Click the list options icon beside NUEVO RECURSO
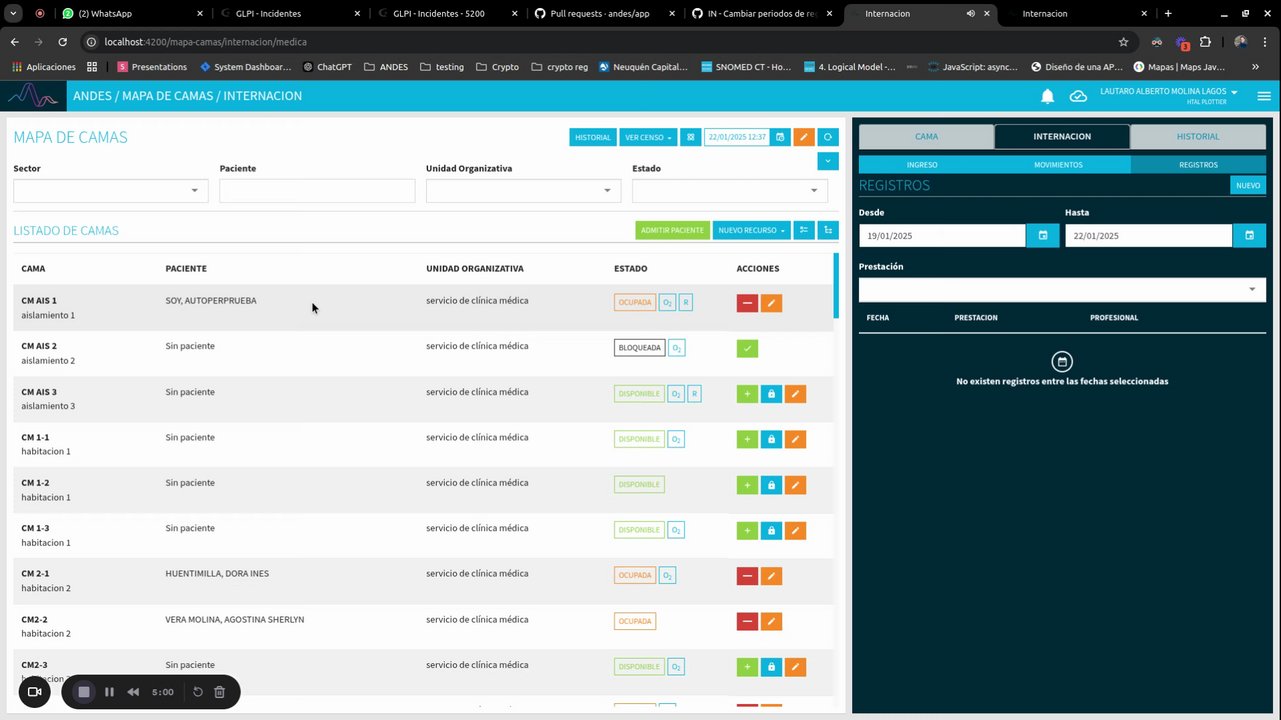Viewport: 1281px width, 720px height. coord(804,230)
